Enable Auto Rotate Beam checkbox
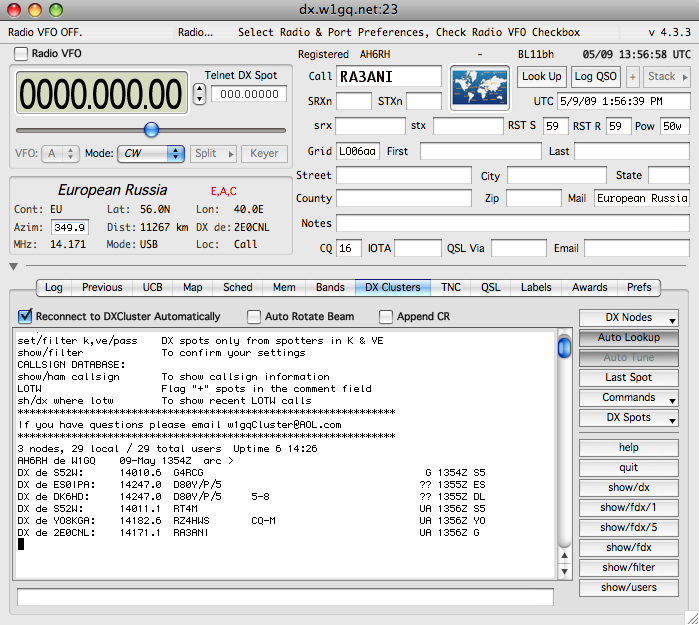 click(254, 317)
